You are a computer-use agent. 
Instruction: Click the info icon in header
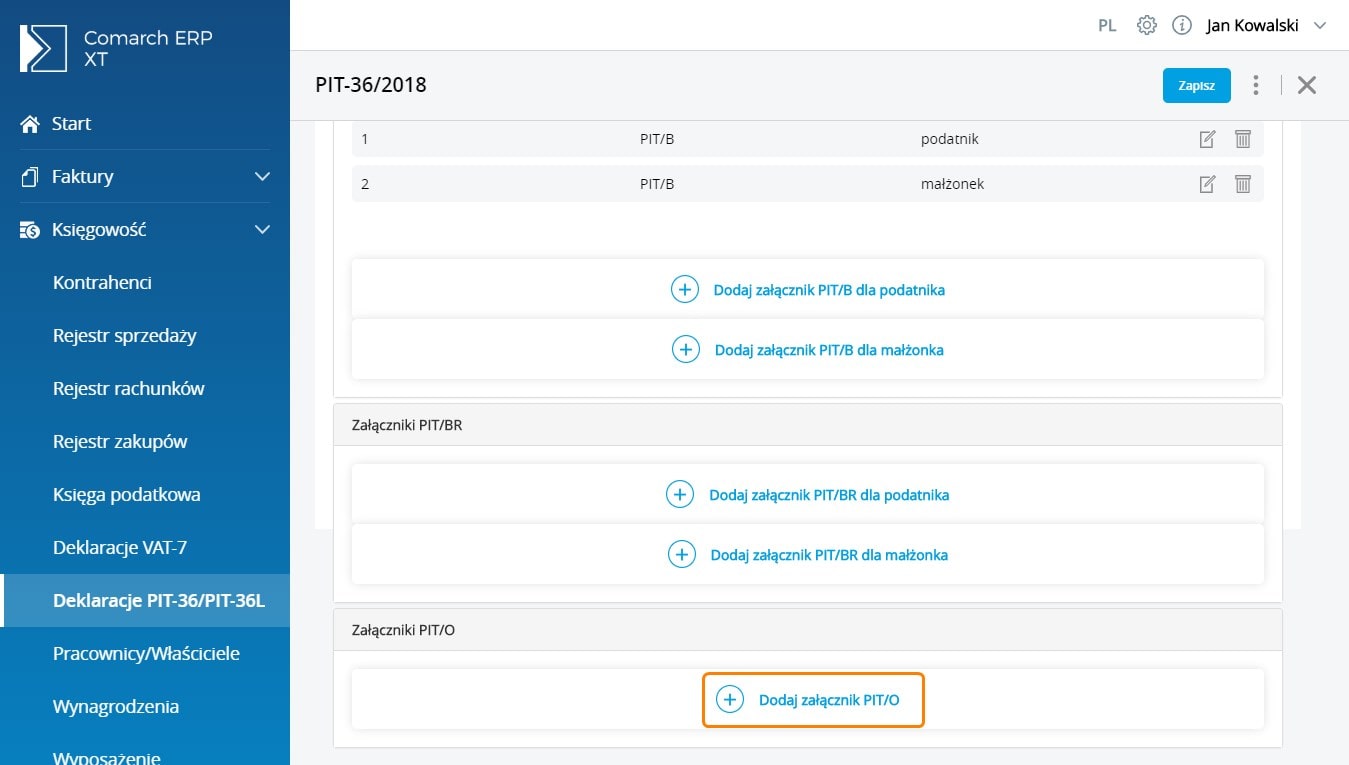[x=1181, y=26]
